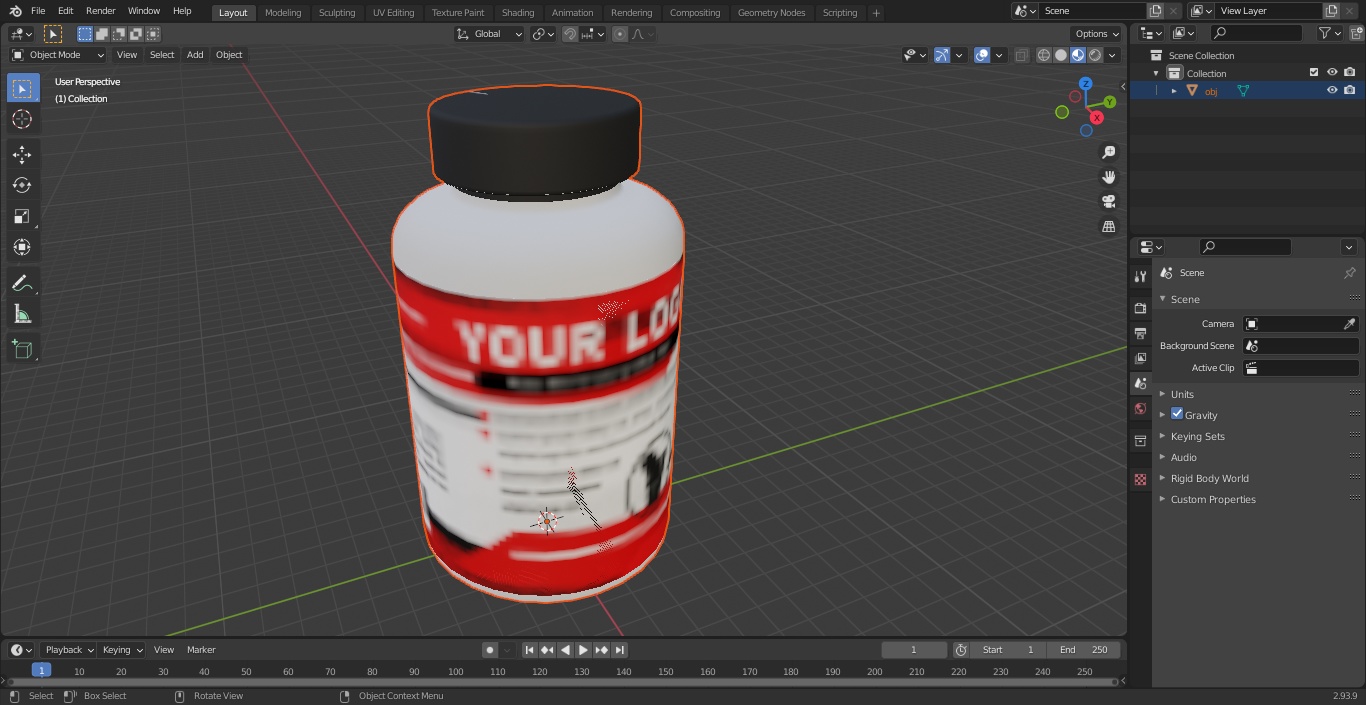
Task: Switch to the UV Editing workspace tab
Action: coord(393,13)
